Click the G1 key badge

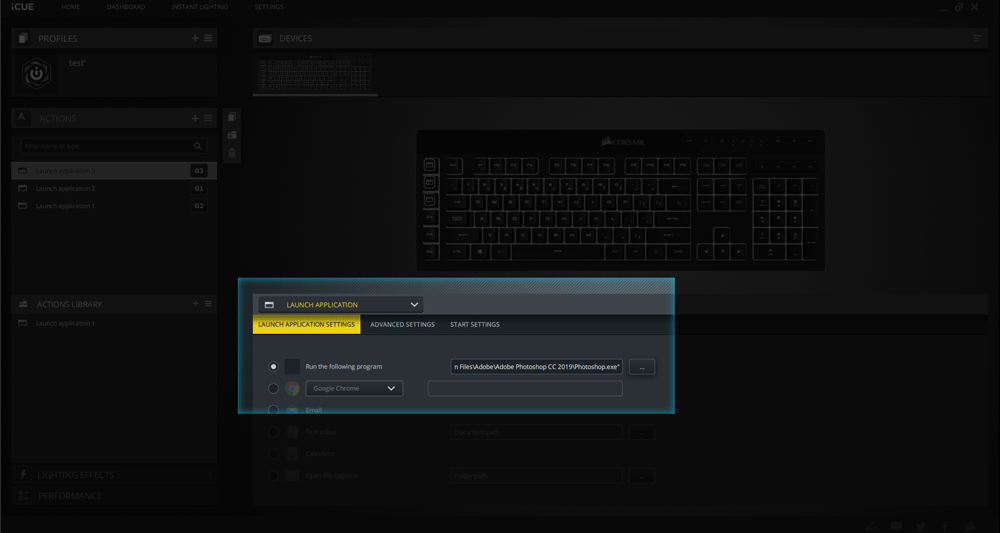tap(199, 189)
